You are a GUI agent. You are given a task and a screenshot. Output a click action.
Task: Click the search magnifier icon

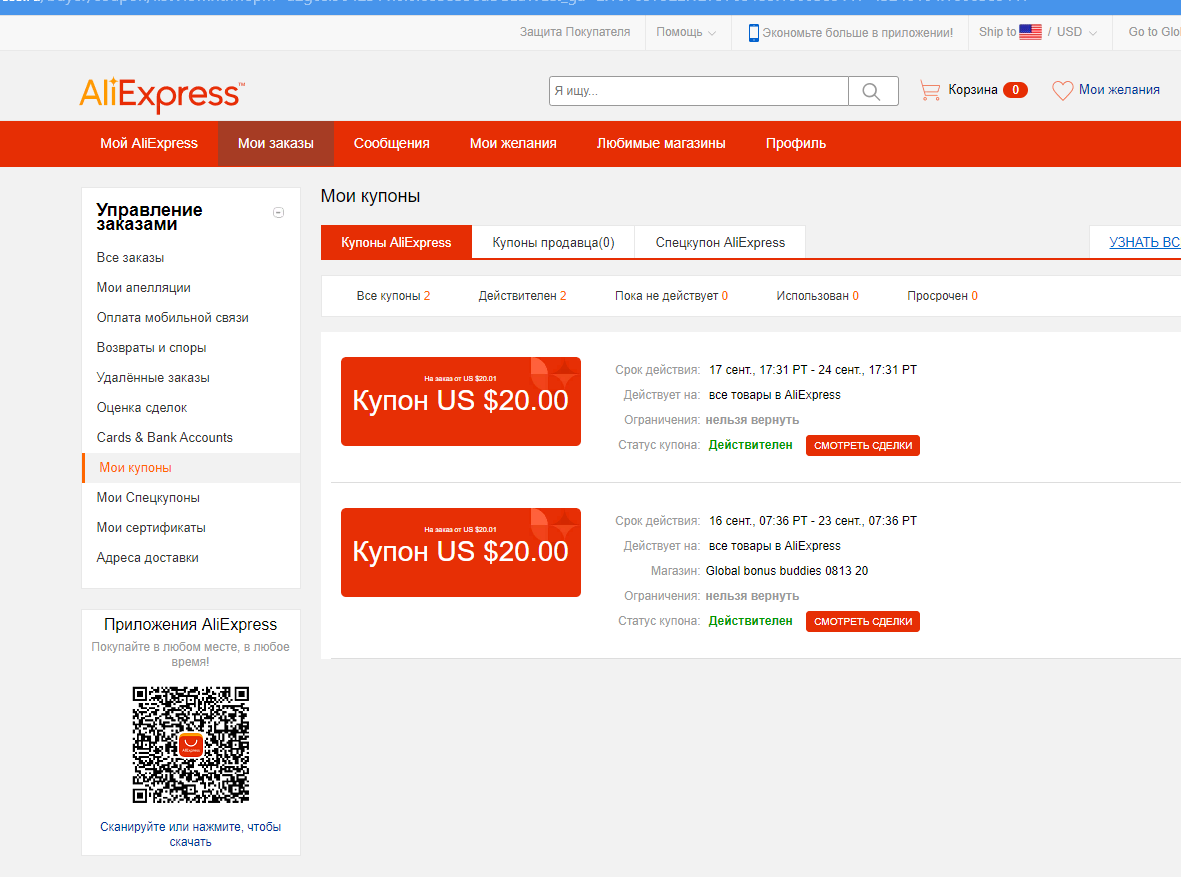[871, 91]
